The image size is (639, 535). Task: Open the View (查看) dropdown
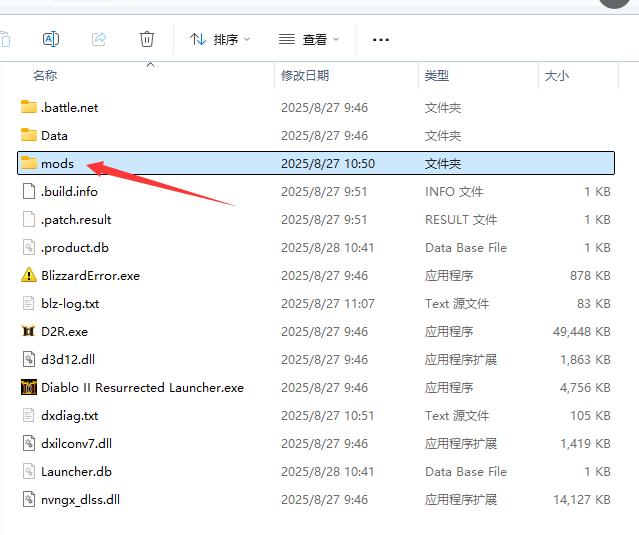tap(309, 40)
